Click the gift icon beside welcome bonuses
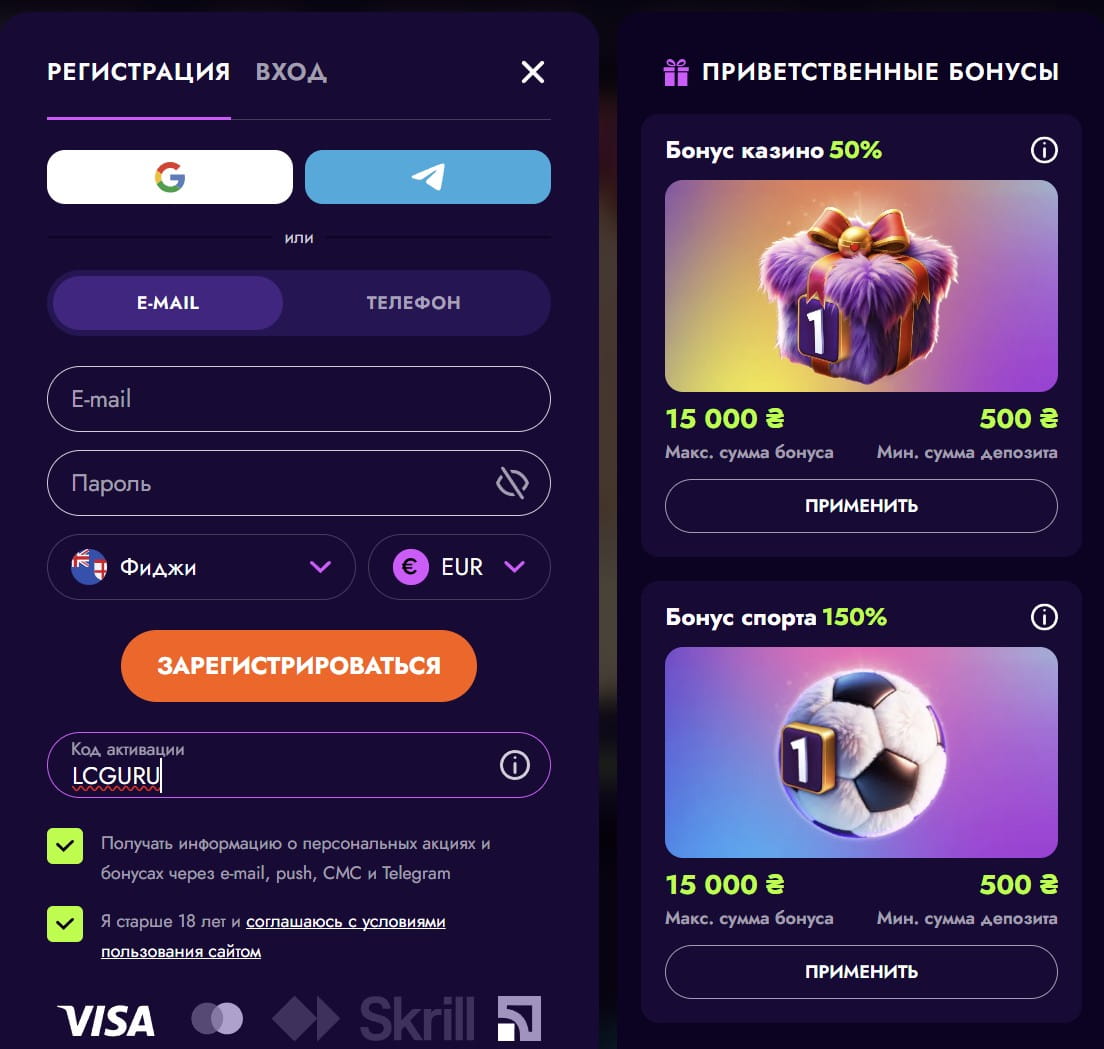 (x=676, y=72)
